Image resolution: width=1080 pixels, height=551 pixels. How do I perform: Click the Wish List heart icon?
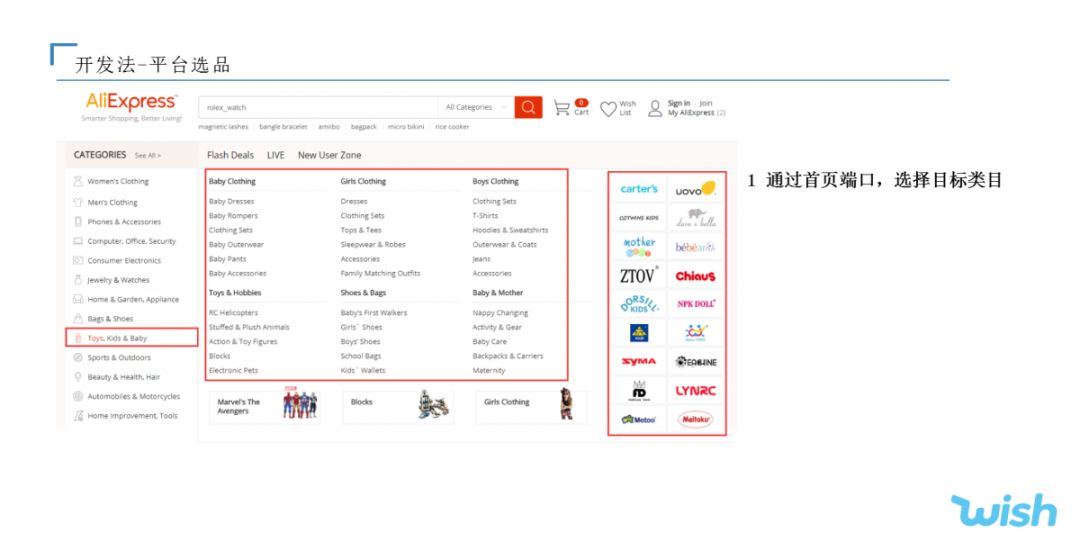tap(608, 109)
